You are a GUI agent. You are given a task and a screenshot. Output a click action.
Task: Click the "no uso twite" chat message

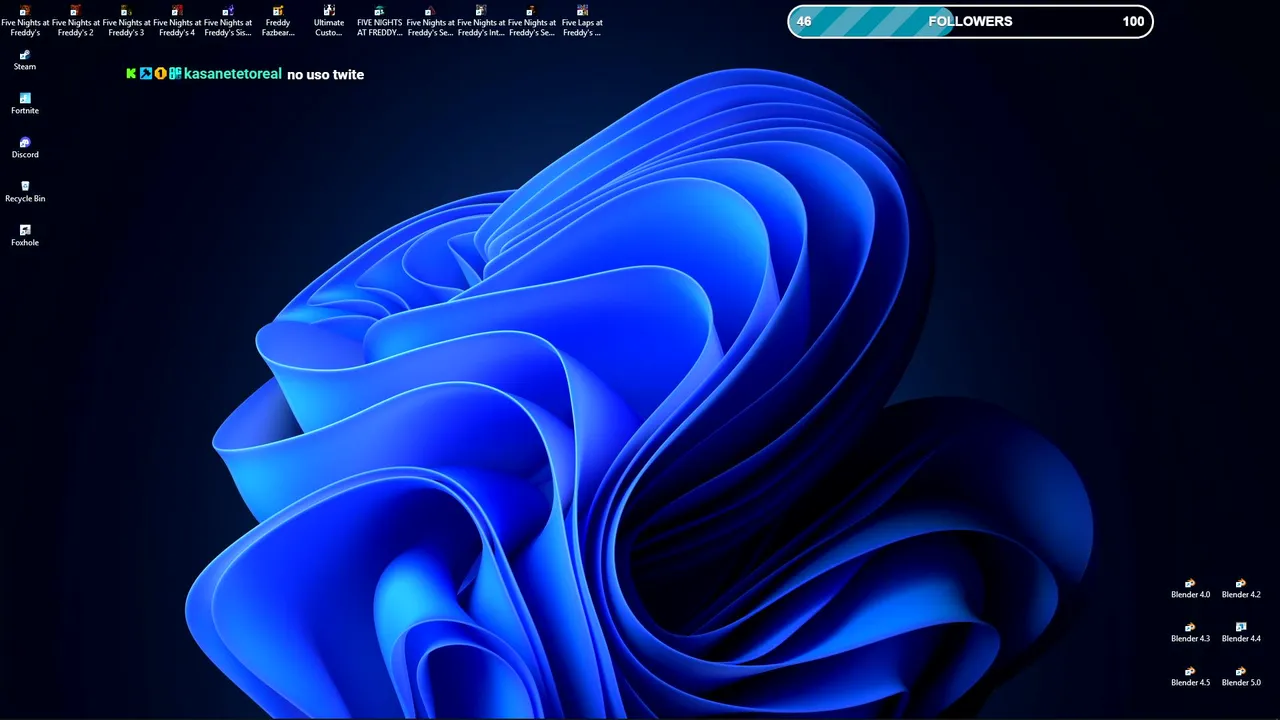point(325,75)
